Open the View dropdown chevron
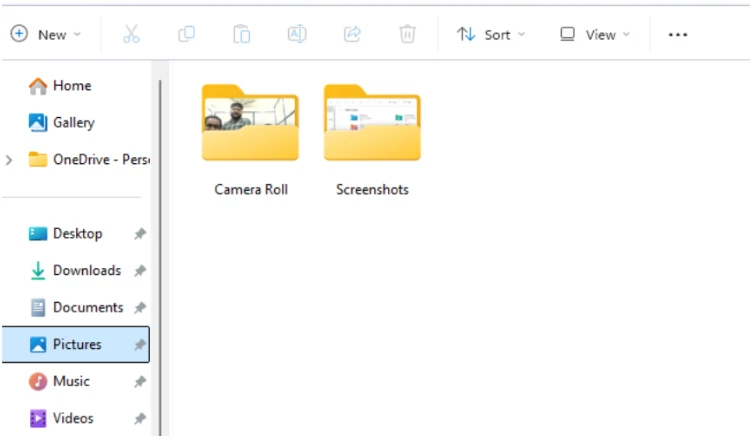The height and width of the screenshot is (436, 750). [626, 34]
